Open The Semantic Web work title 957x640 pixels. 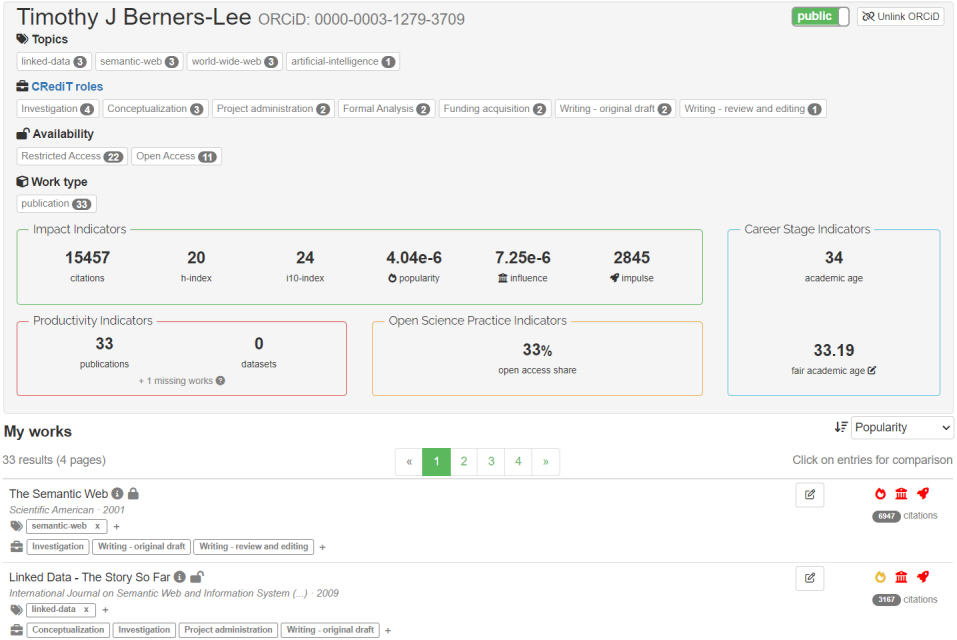click(59, 494)
